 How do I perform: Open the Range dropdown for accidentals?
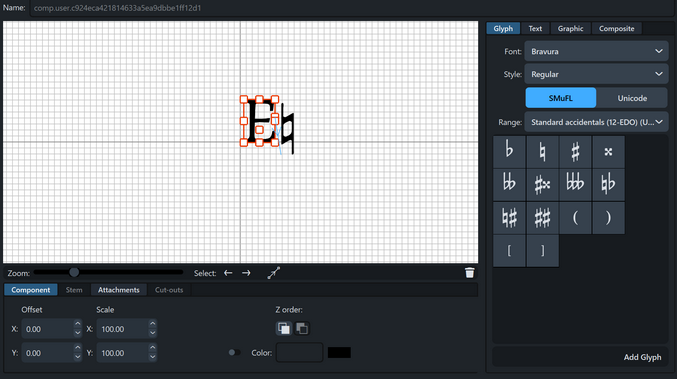[596, 122]
